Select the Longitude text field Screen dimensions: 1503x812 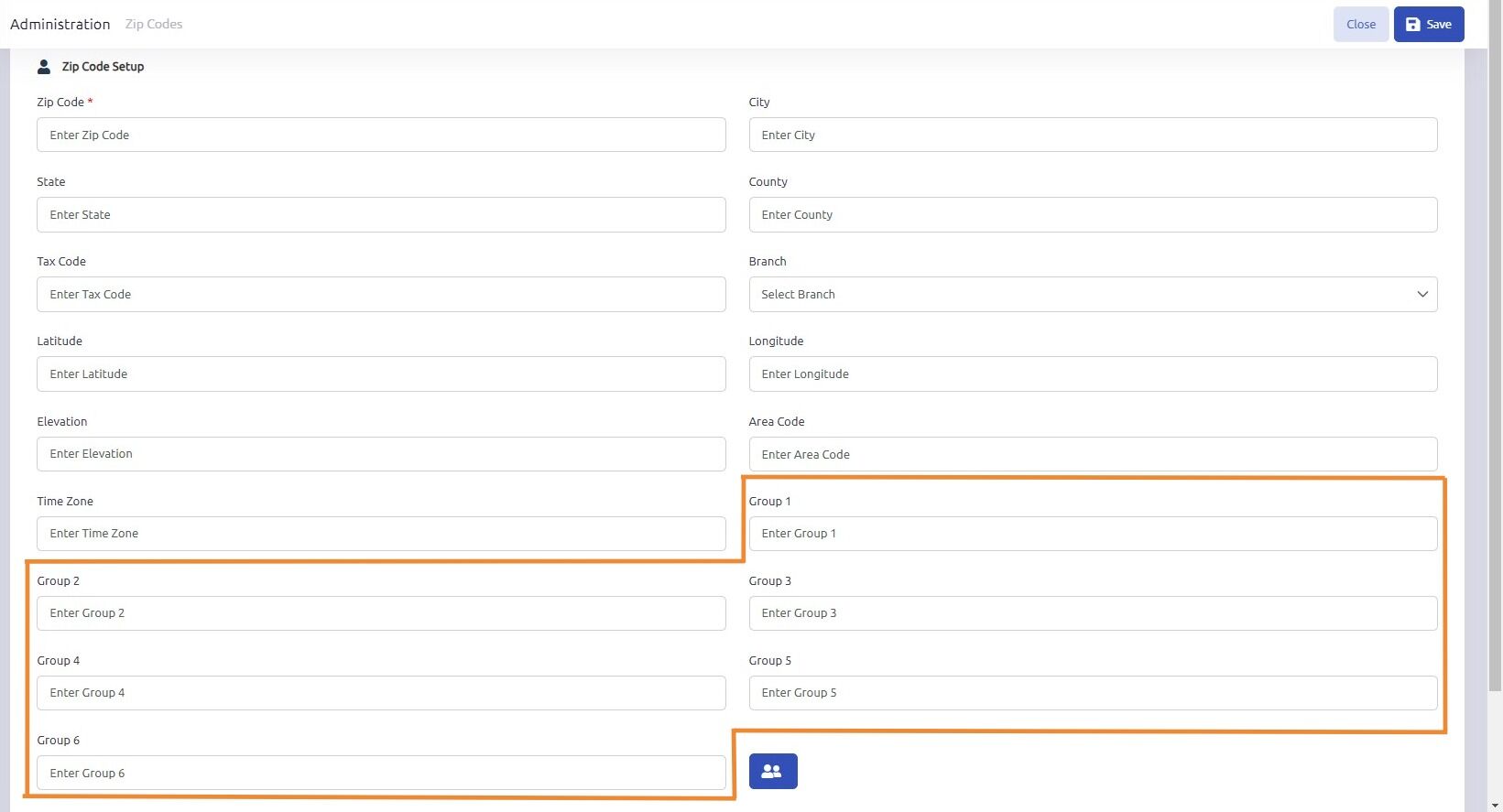tap(1093, 374)
